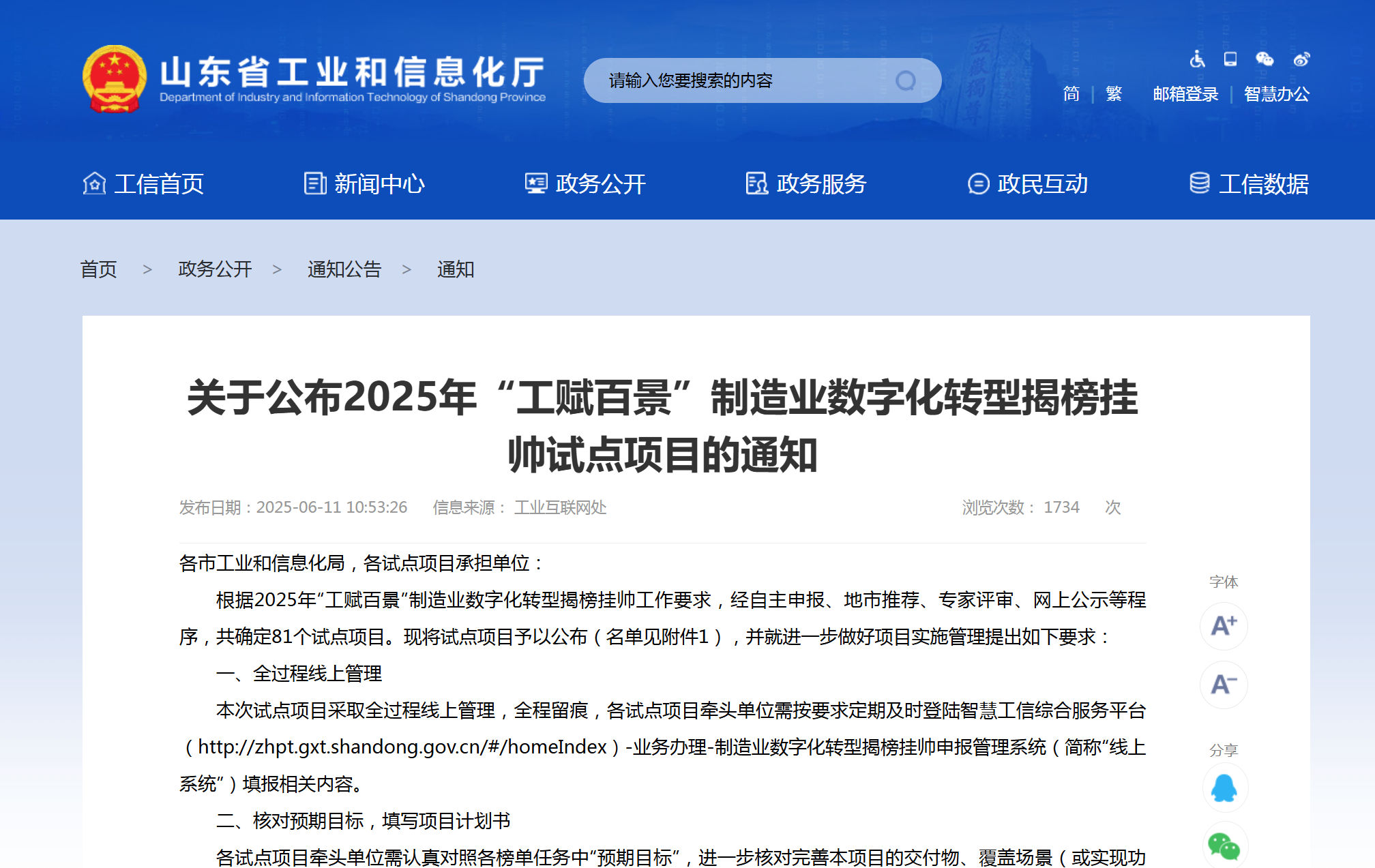Decrease font size with A- button
This screenshot has width=1375, height=868.
point(1224,684)
